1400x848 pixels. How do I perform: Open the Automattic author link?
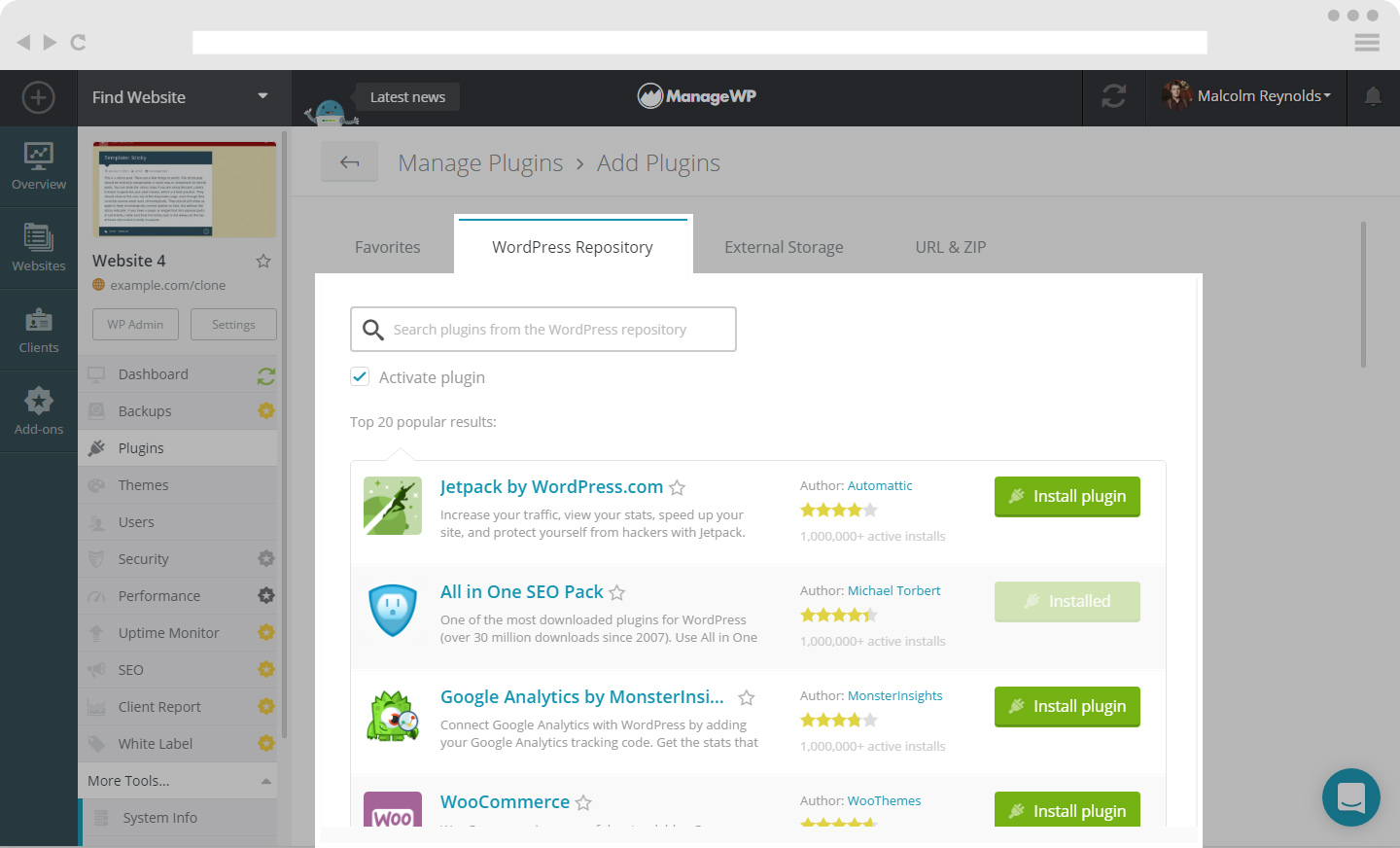tap(879, 485)
